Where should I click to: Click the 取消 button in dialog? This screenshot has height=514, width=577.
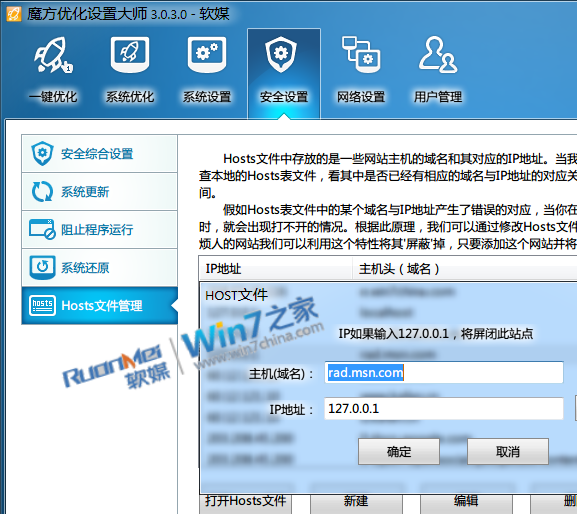pyautogui.click(x=508, y=451)
